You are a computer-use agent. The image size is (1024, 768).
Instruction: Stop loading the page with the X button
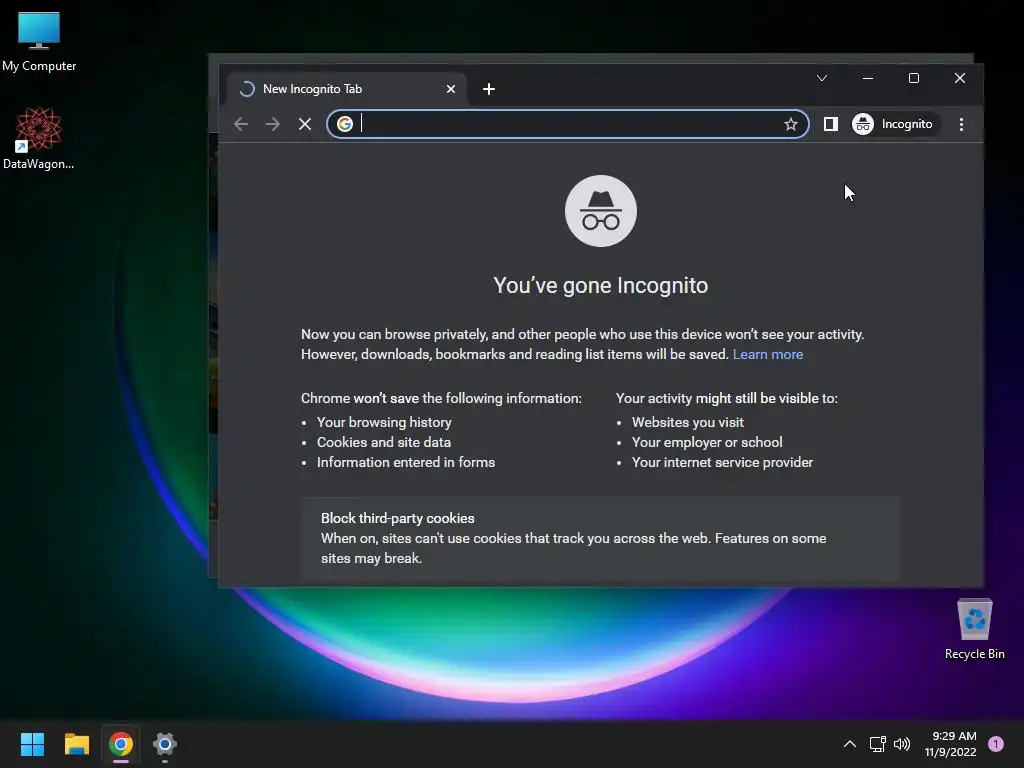coord(304,124)
